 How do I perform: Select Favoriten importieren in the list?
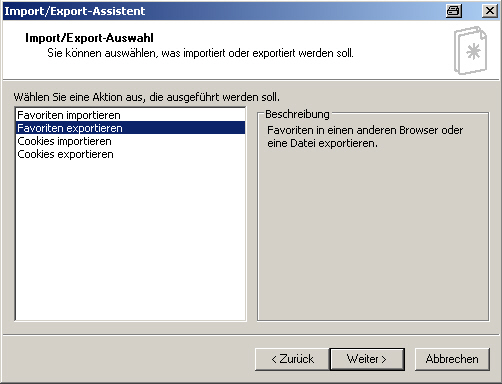(x=131, y=115)
